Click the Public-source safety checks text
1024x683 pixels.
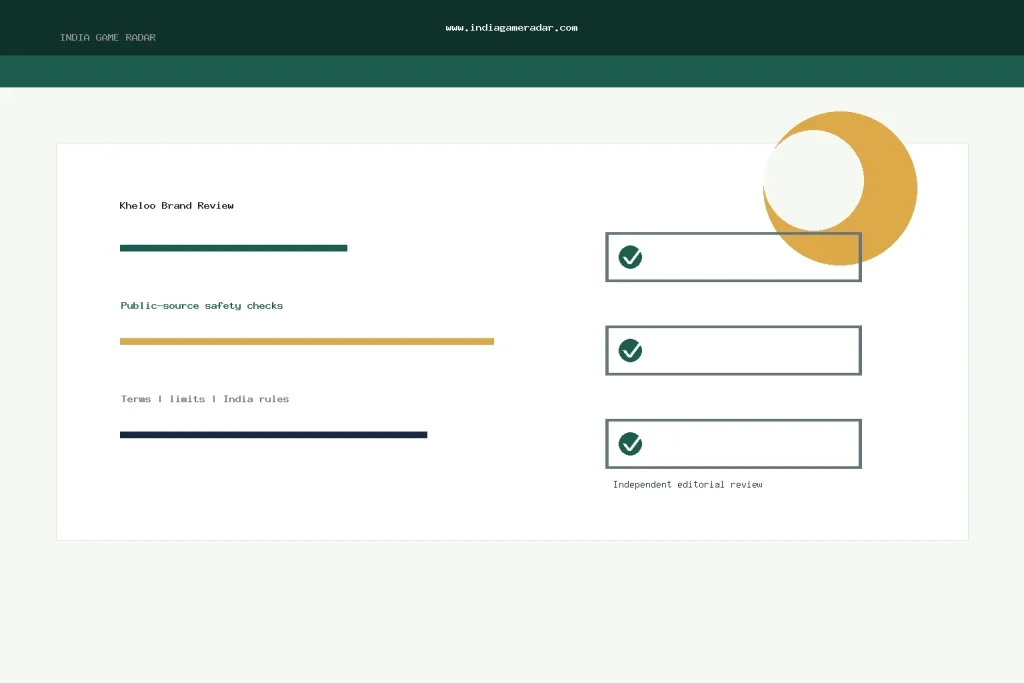point(202,306)
